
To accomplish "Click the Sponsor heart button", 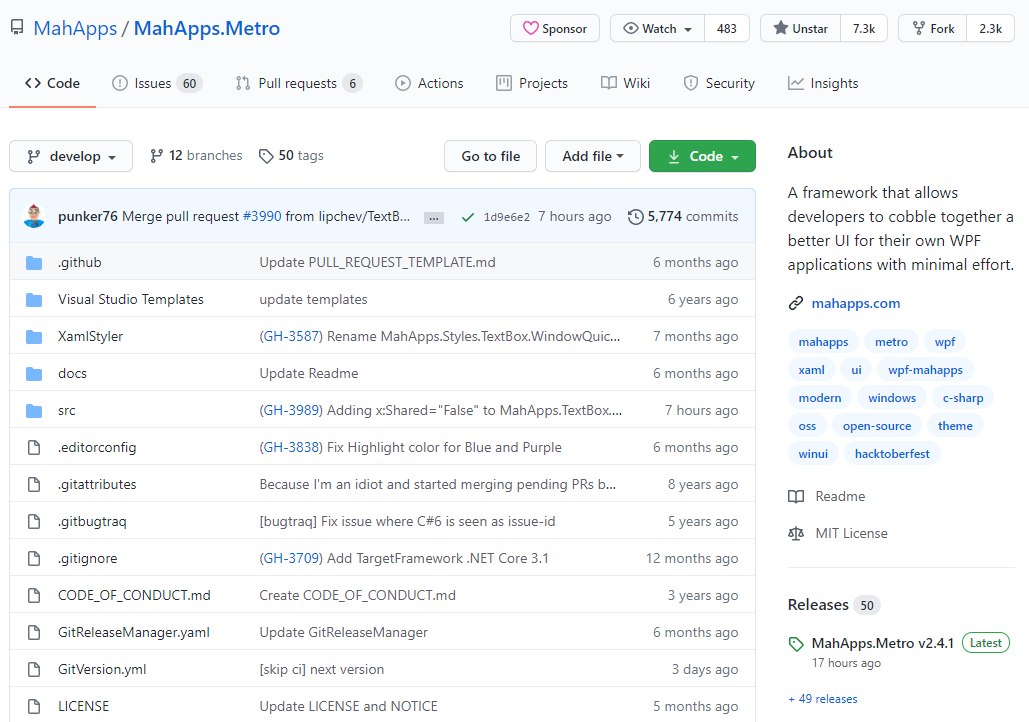I will click(x=555, y=28).
